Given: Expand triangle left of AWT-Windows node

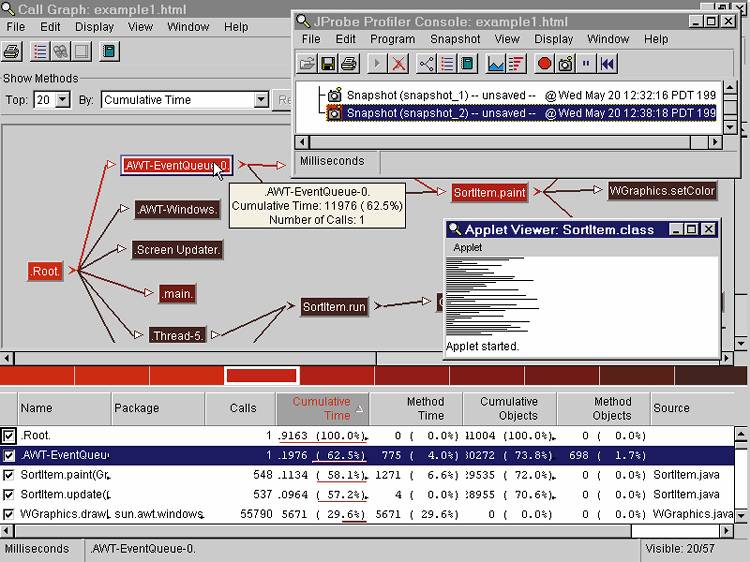Looking at the screenshot, I should [124, 209].
